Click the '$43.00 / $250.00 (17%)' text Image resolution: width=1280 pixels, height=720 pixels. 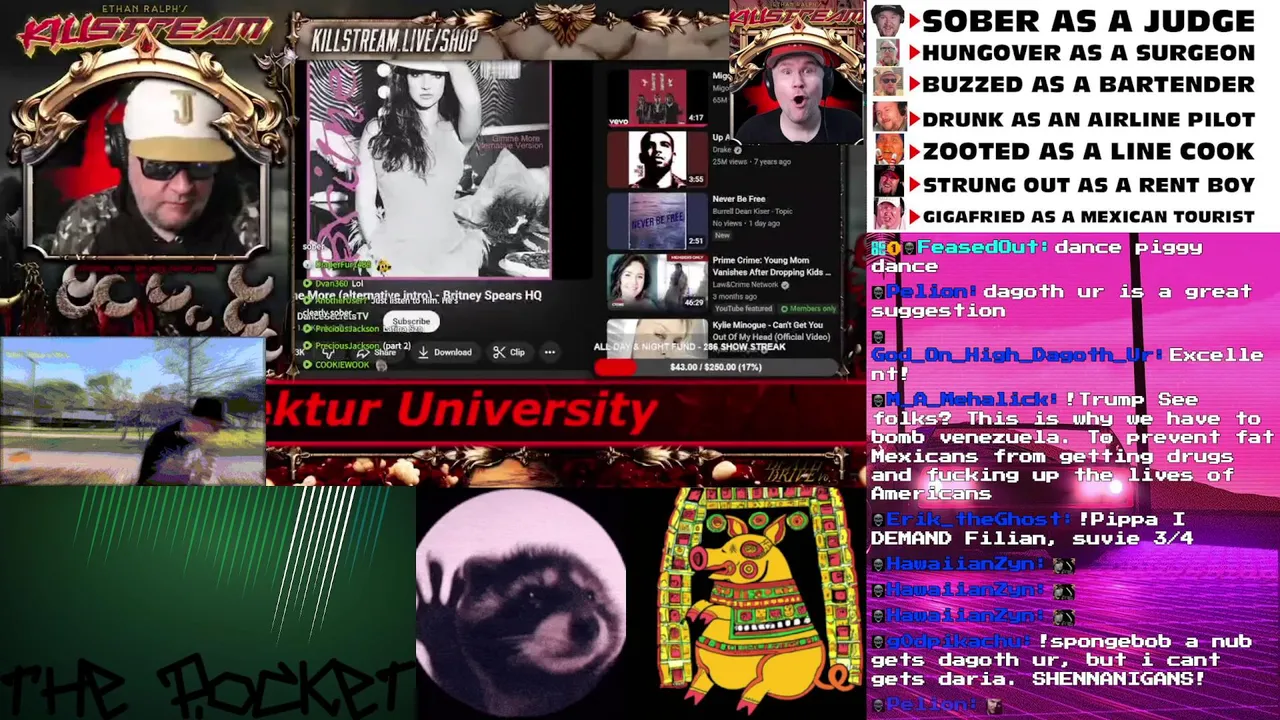(x=715, y=367)
